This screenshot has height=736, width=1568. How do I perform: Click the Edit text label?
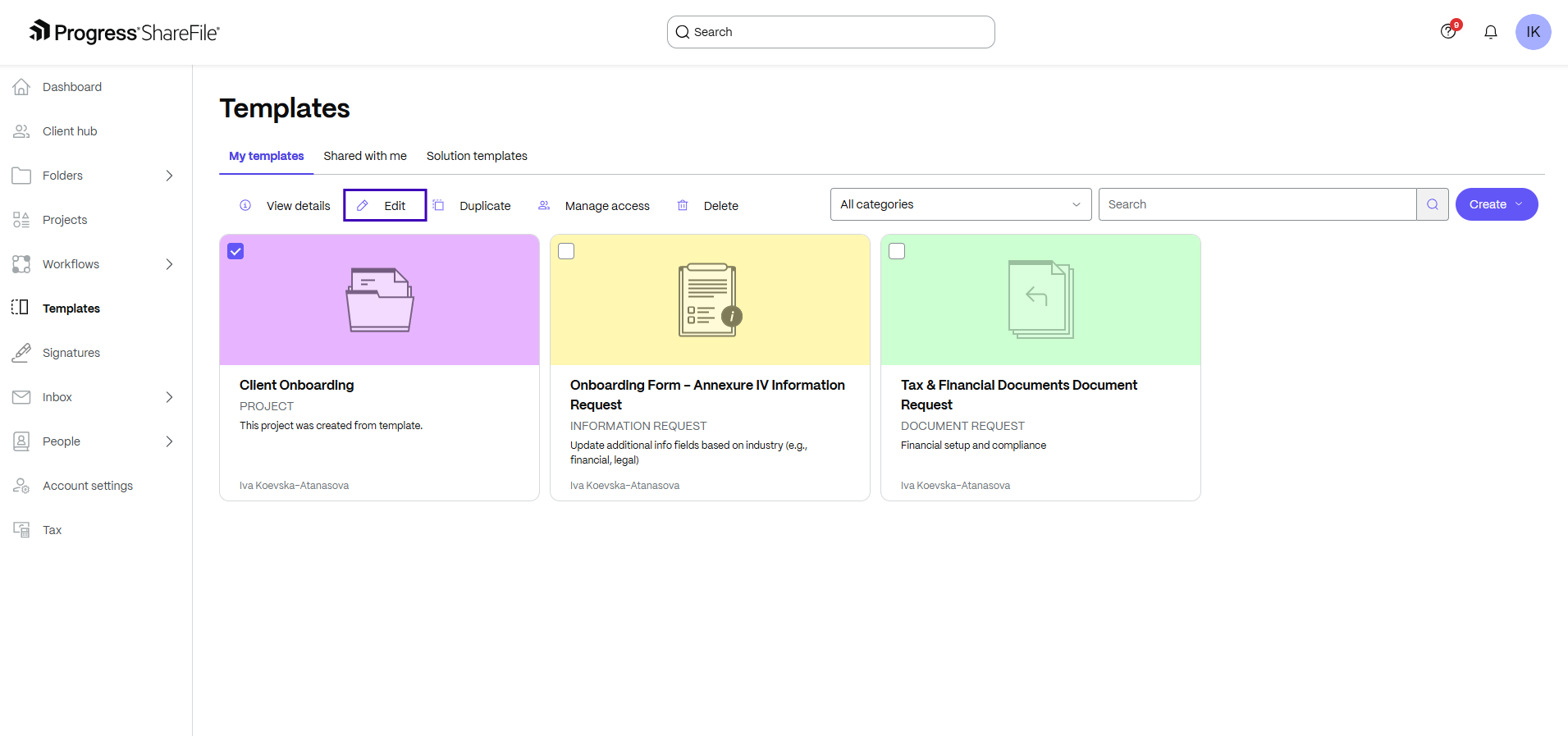pyautogui.click(x=395, y=206)
